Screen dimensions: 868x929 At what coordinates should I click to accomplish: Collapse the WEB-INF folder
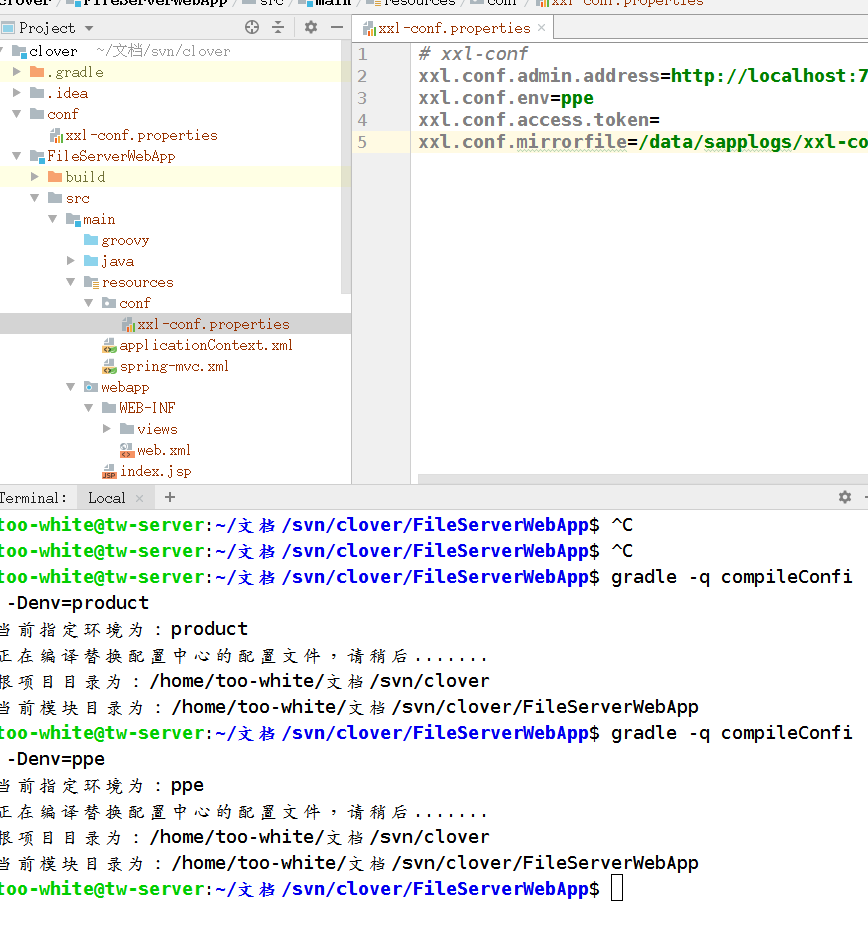coord(89,408)
